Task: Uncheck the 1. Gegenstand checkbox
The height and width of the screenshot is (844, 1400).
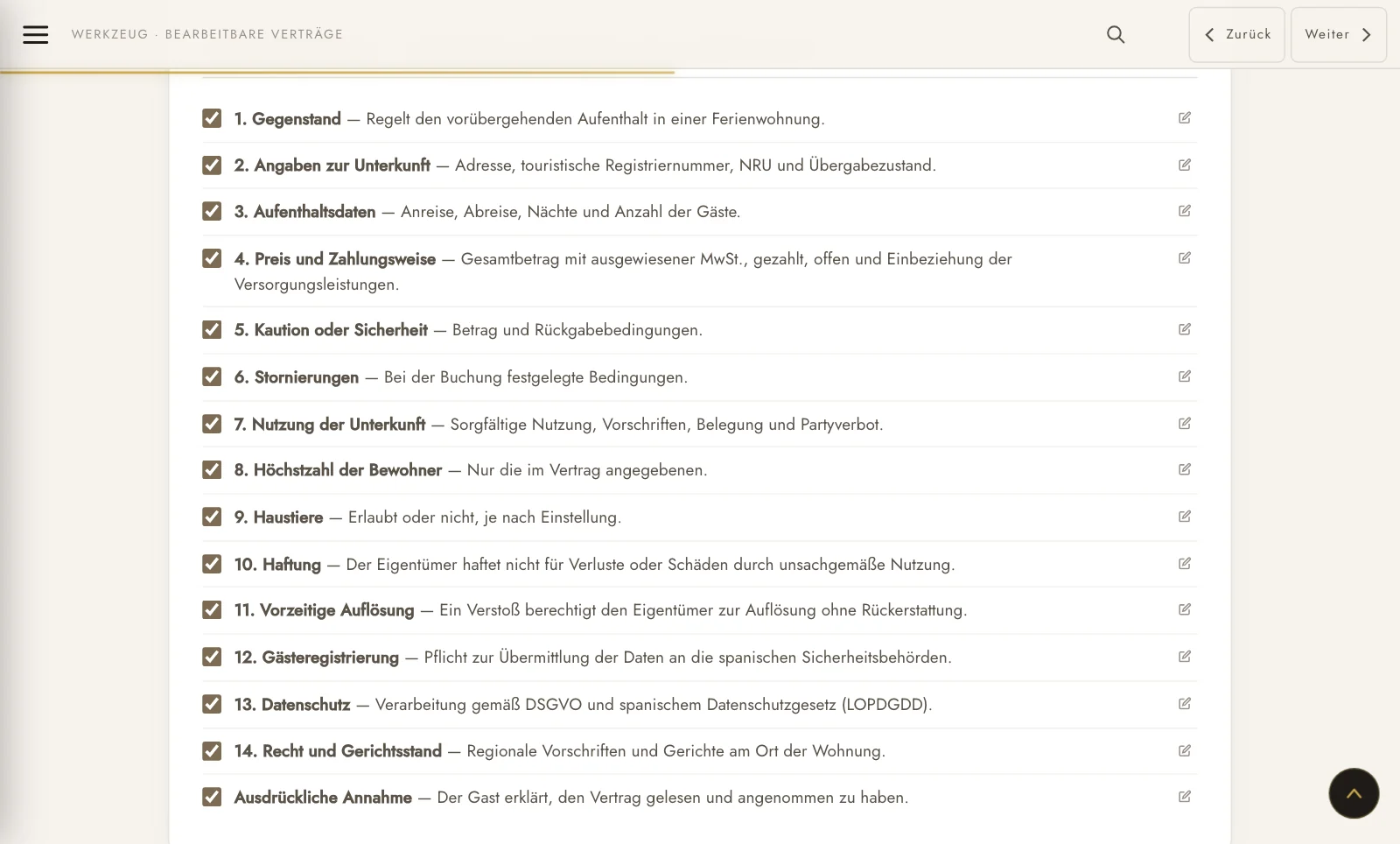Action: (x=212, y=118)
